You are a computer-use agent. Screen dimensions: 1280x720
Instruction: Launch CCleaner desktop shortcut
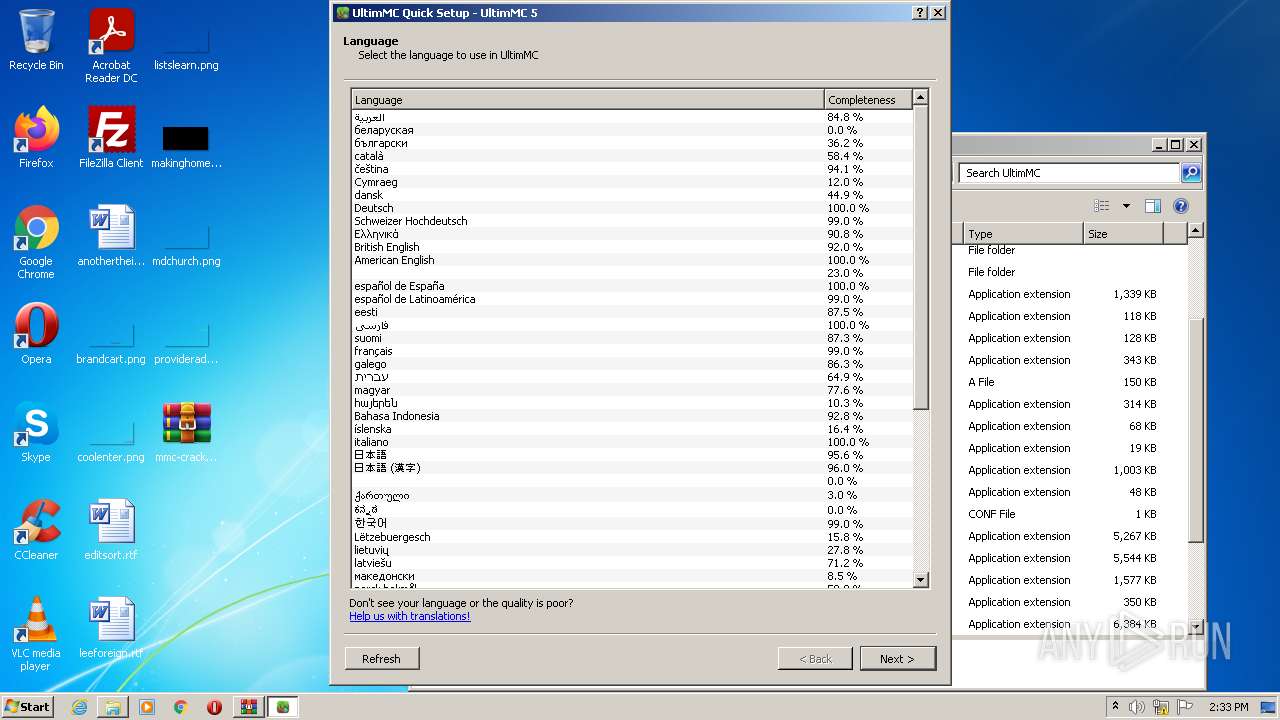point(36,529)
